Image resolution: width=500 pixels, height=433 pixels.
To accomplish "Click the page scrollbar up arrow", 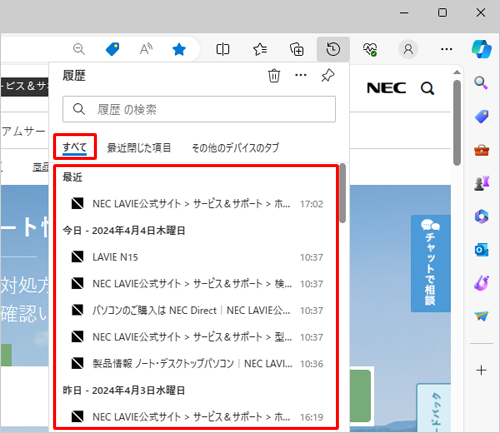I will pyautogui.click(x=457, y=72).
